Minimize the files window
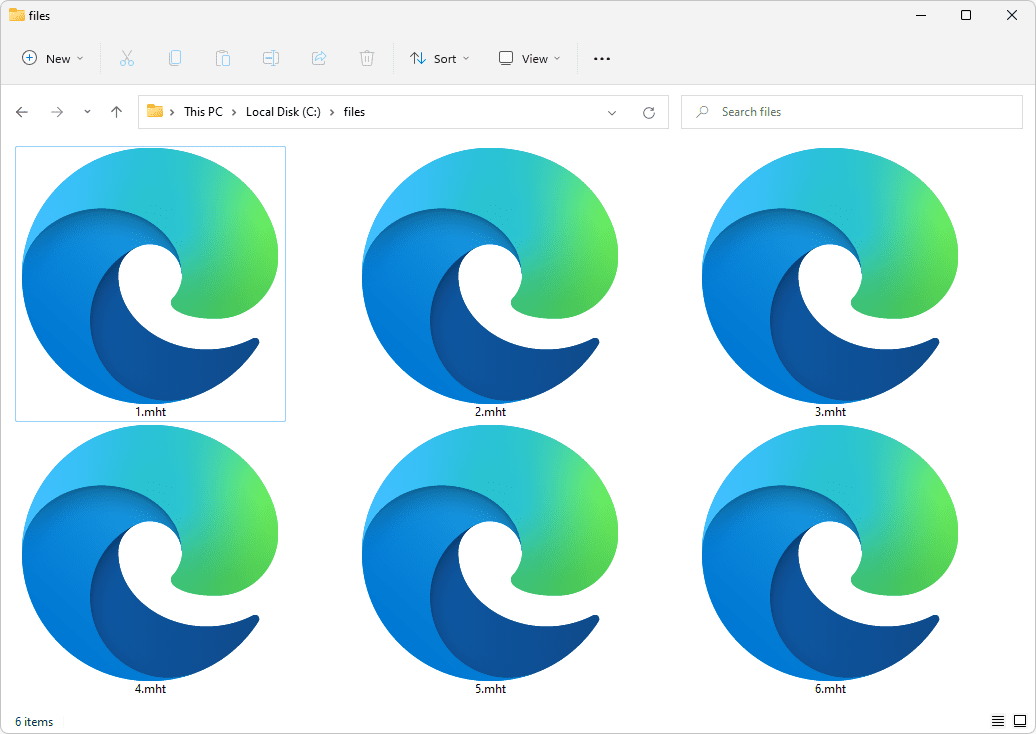1036x734 pixels. 920,15
